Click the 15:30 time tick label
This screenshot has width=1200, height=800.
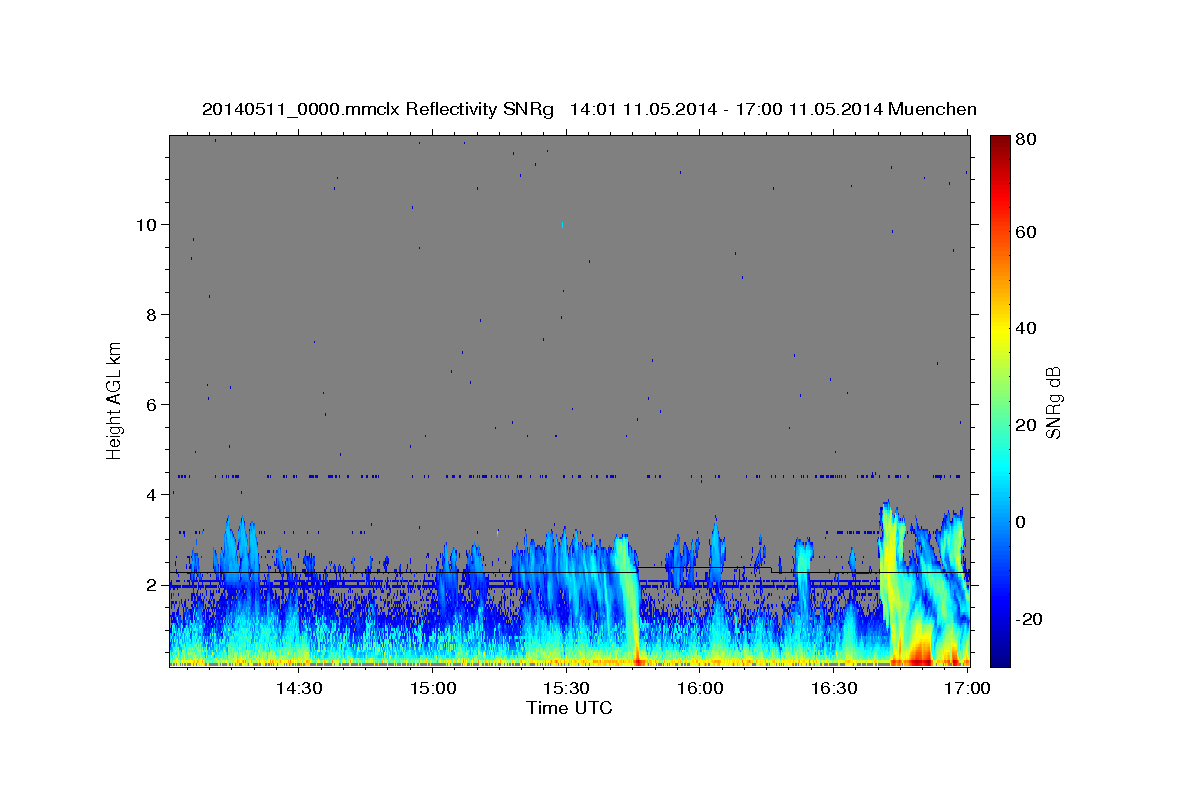[x=567, y=688]
